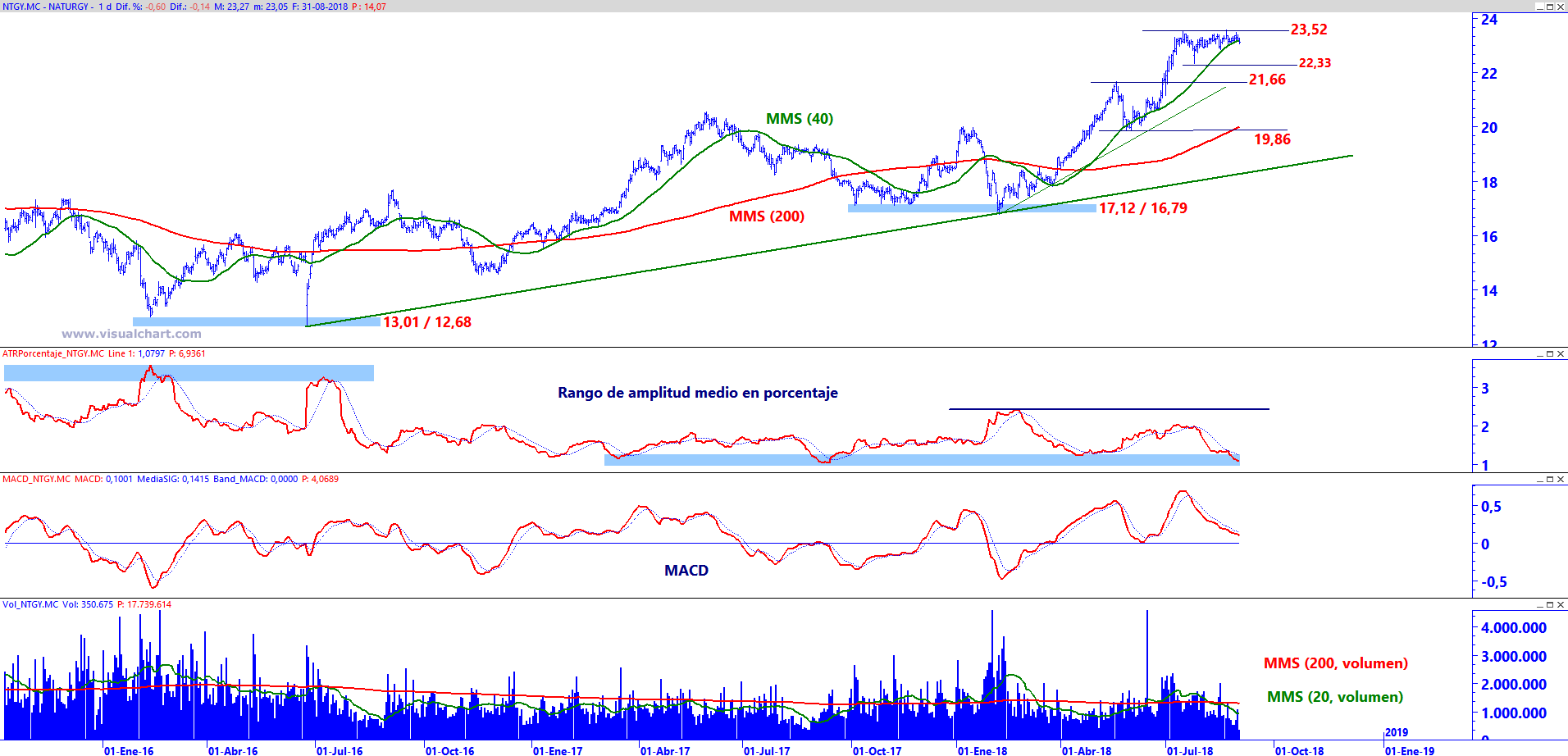This screenshot has width=1568, height=756.
Task: Click the 01-Jul-17 date axis label
Action: (x=767, y=750)
